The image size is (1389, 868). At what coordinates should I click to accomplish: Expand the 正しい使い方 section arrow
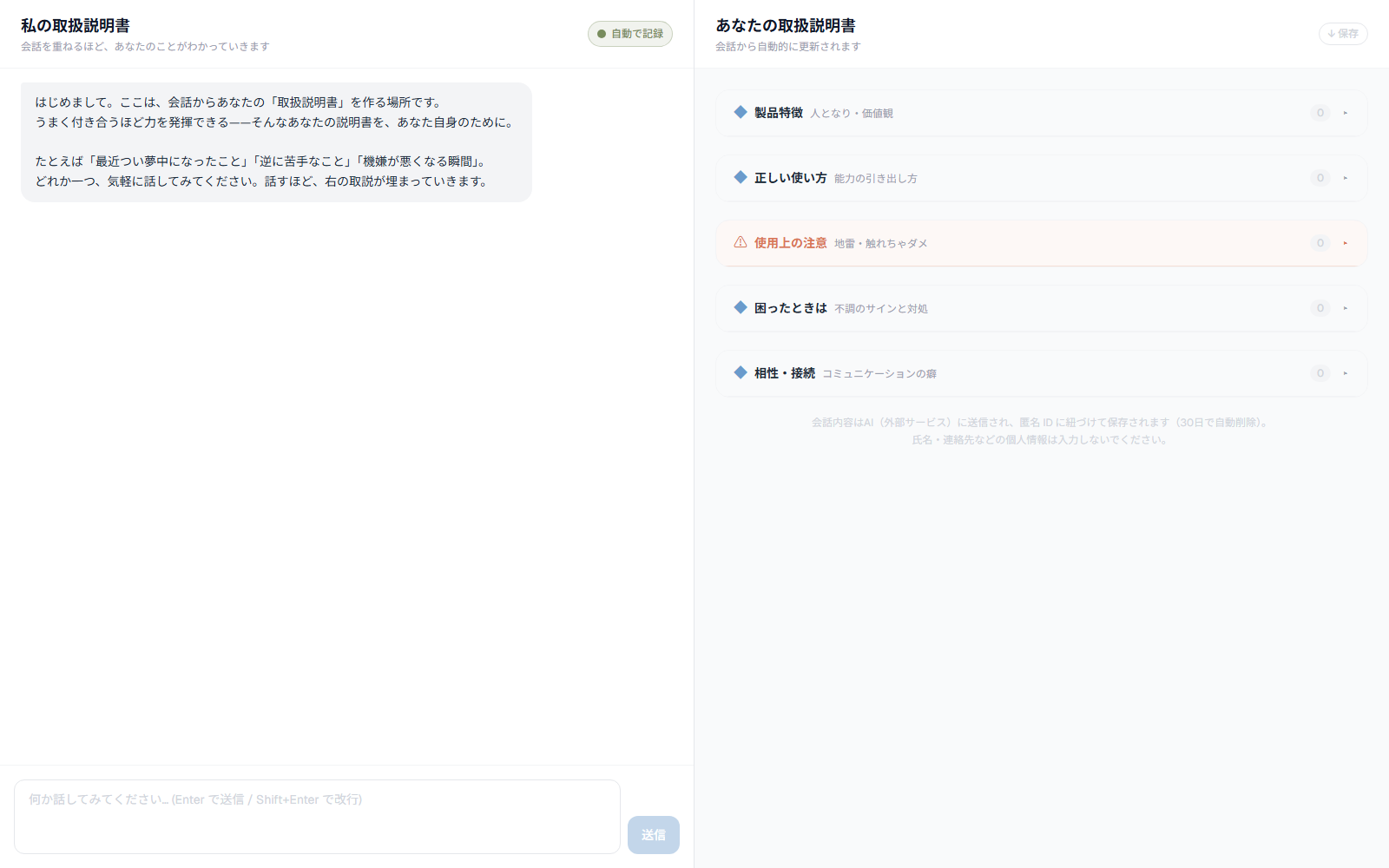pos(1346,178)
